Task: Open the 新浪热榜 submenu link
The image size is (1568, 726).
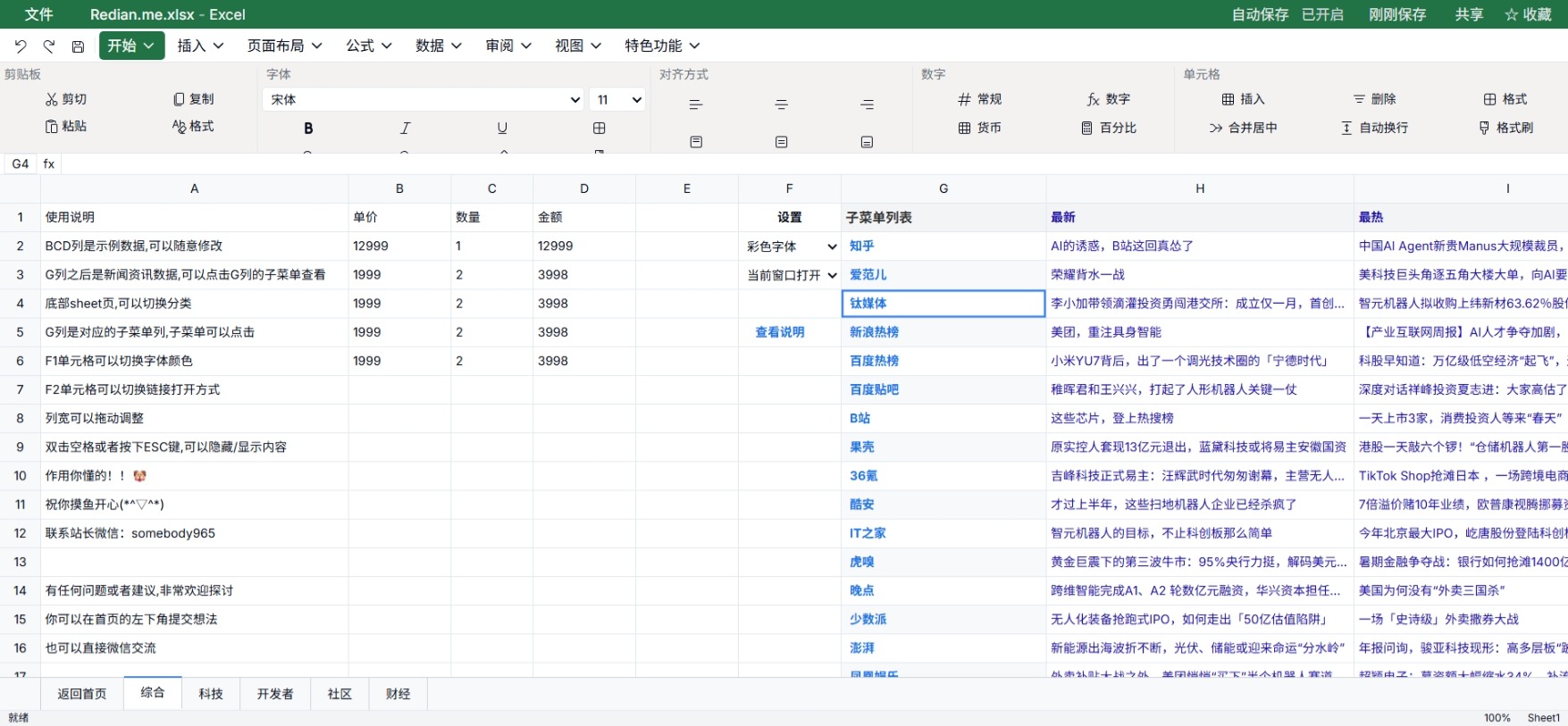Action: (x=874, y=332)
